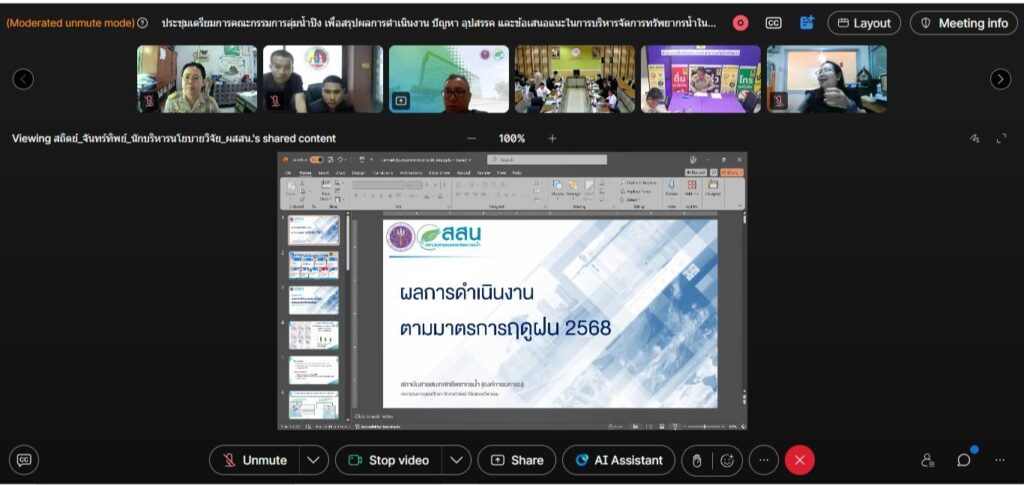Open Meeting info
Viewport: 1024px width, 485px height.
coord(963,23)
